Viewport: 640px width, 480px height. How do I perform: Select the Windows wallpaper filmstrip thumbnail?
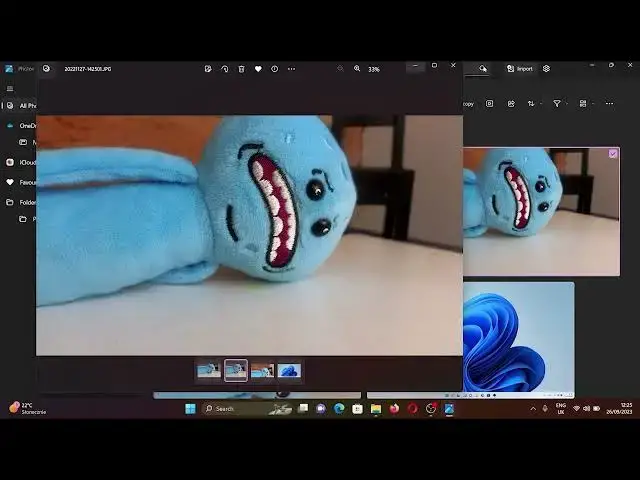pos(289,371)
